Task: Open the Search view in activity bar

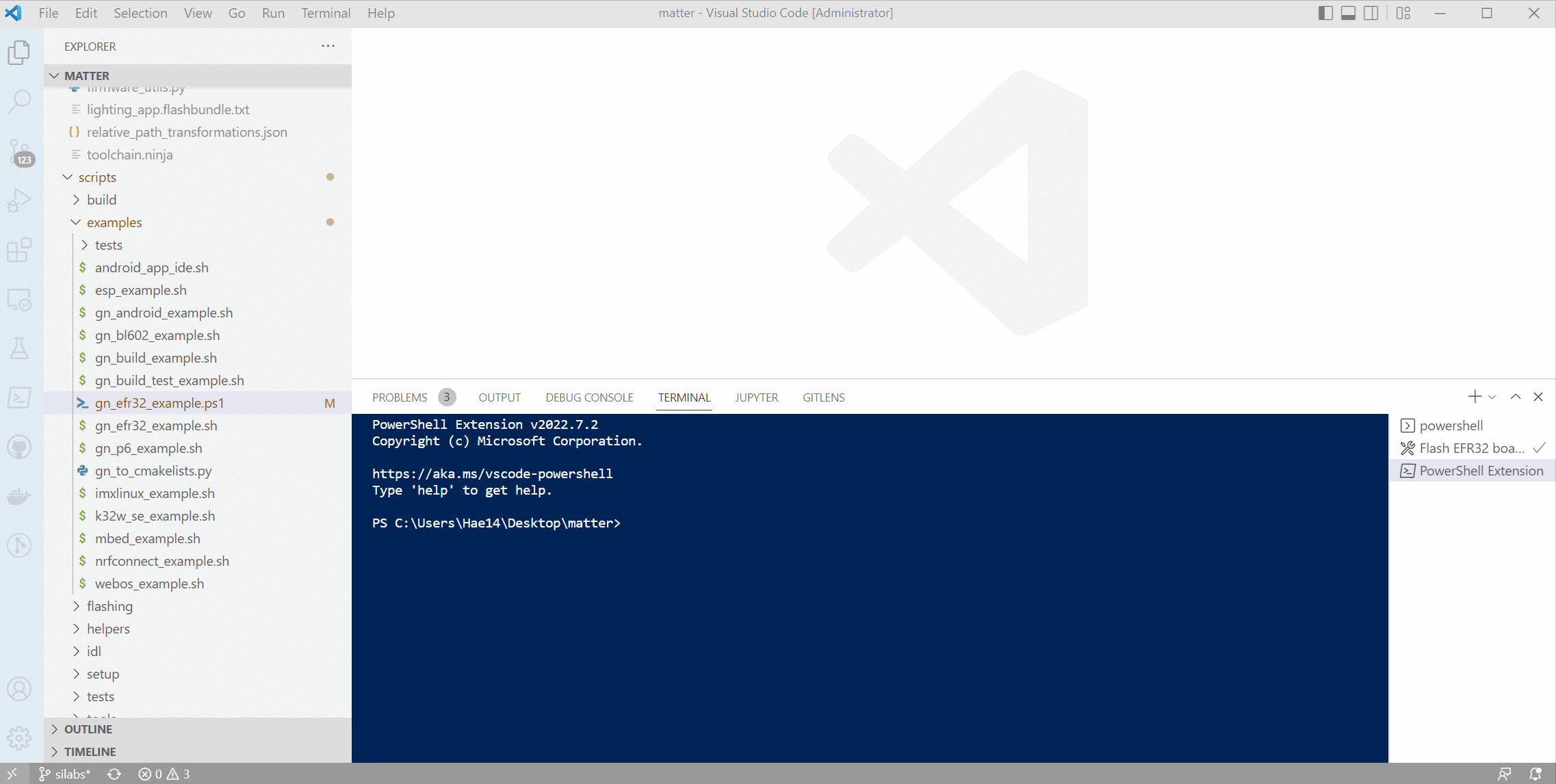Action: tap(19, 101)
